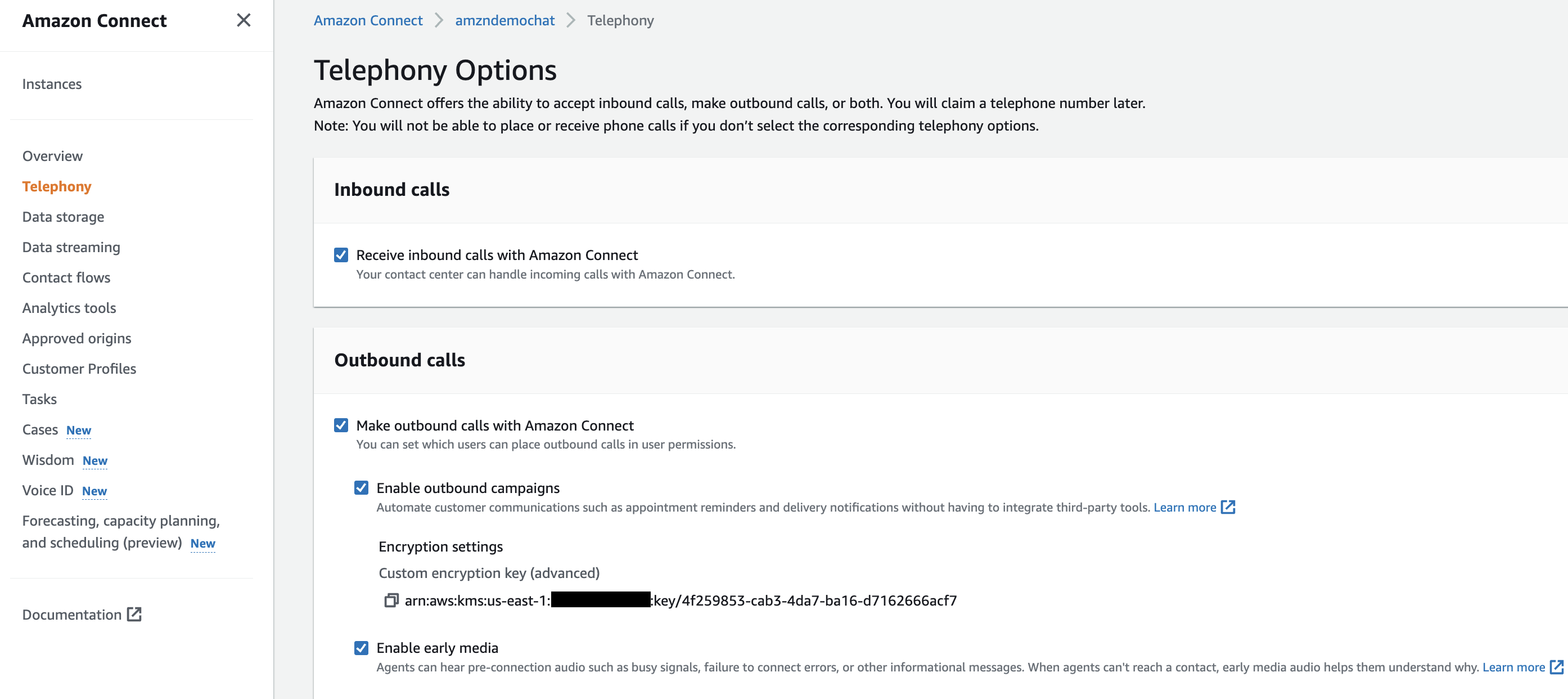Click Overview menu item in sidebar
Screen dimensions: 1568x699
pyautogui.click(x=53, y=155)
